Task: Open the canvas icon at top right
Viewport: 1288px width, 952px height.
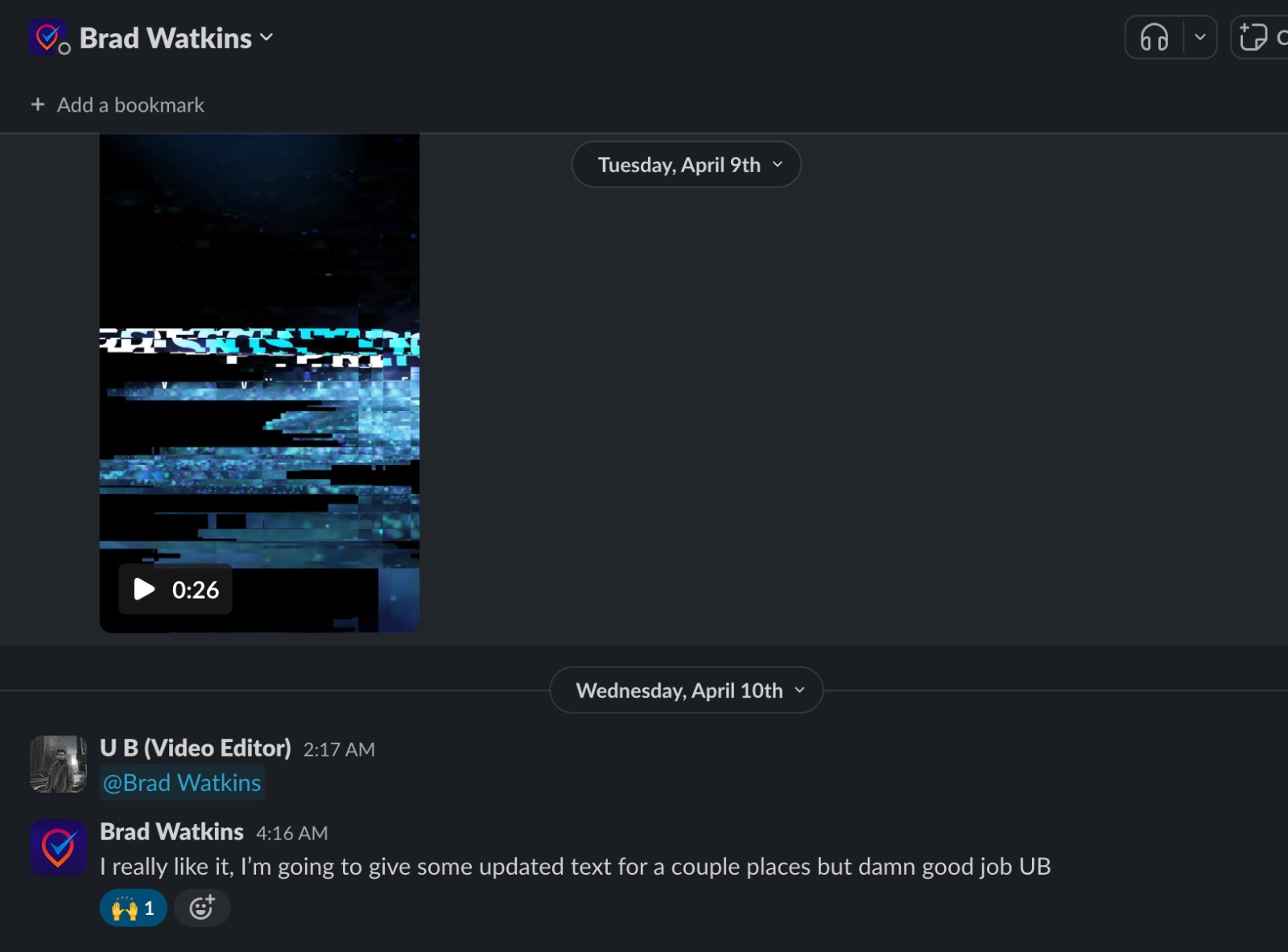Action: tap(1254, 37)
